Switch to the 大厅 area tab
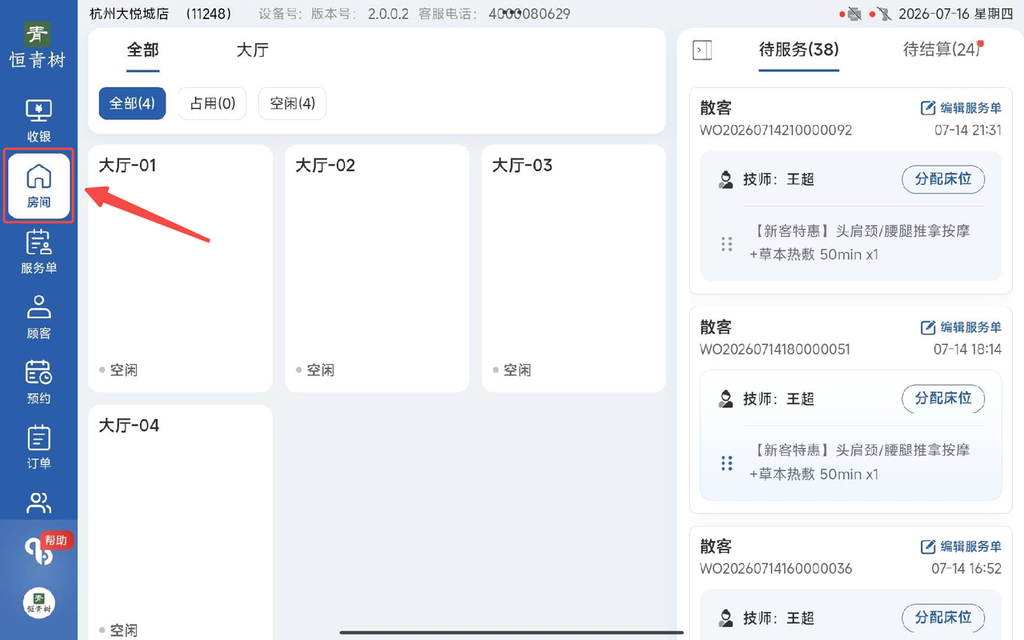The height and width of the screenshot is (640, 1024). [x=252, y=50]
